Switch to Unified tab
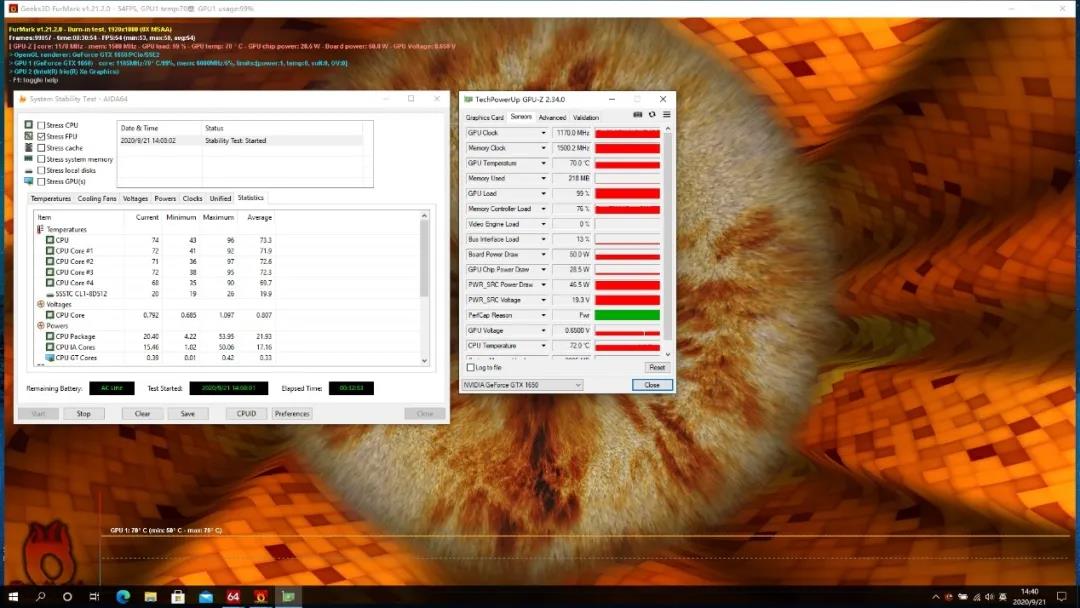 pyautogui.click(x=220, y=198)
